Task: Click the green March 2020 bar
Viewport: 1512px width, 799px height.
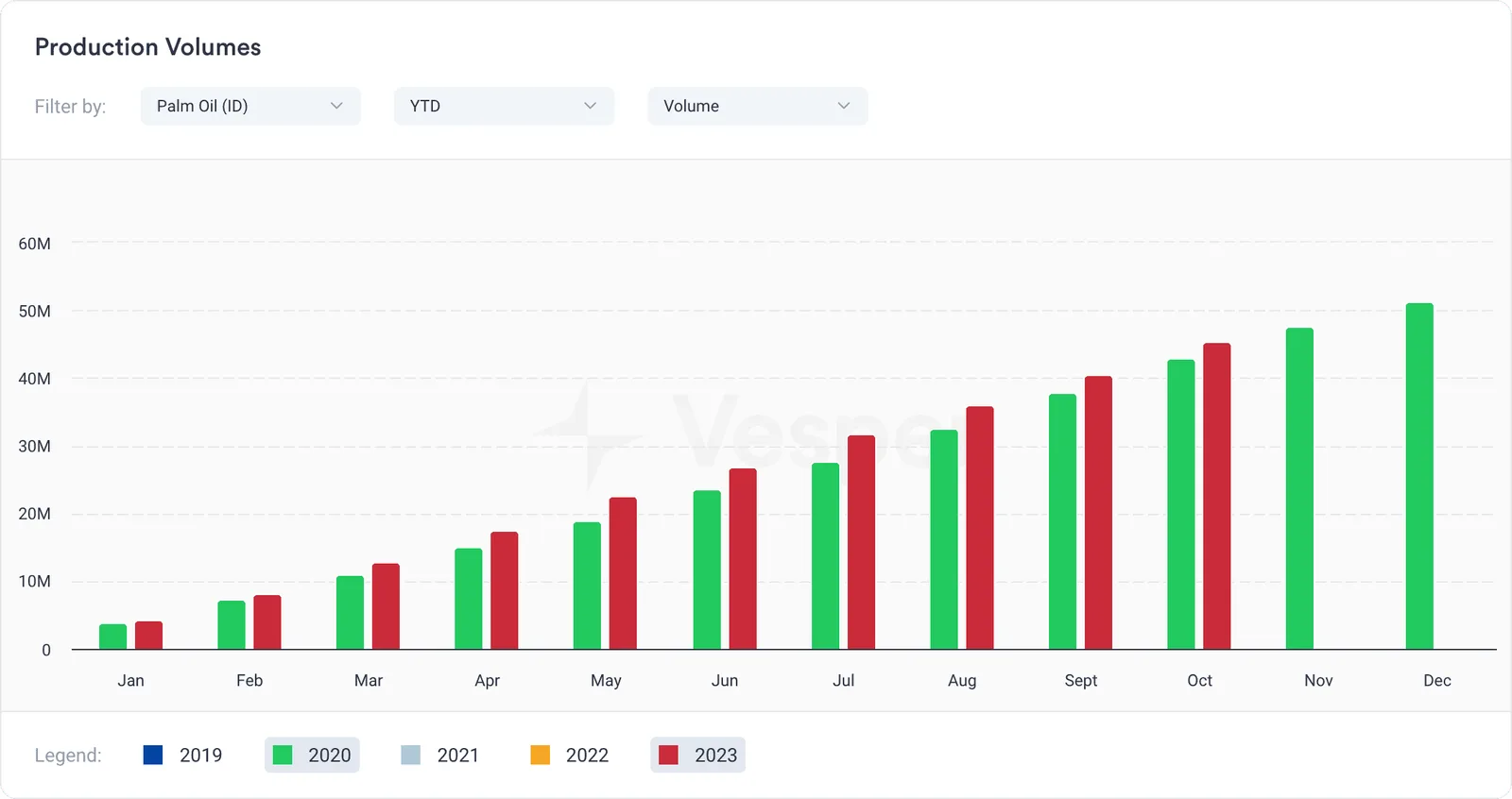Action: point(351,613)
